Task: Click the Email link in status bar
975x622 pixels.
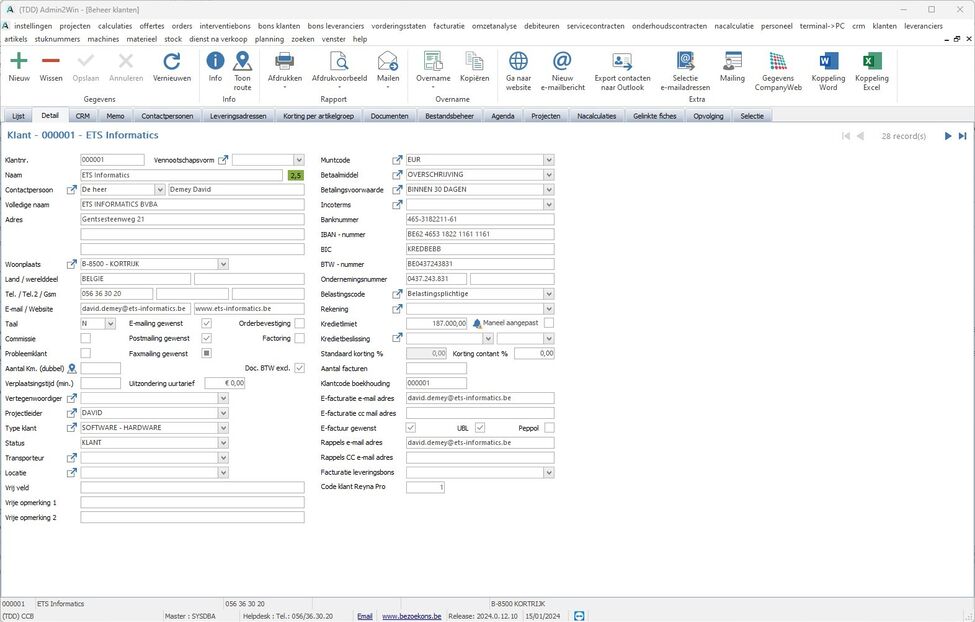Action: click(365, 616)
